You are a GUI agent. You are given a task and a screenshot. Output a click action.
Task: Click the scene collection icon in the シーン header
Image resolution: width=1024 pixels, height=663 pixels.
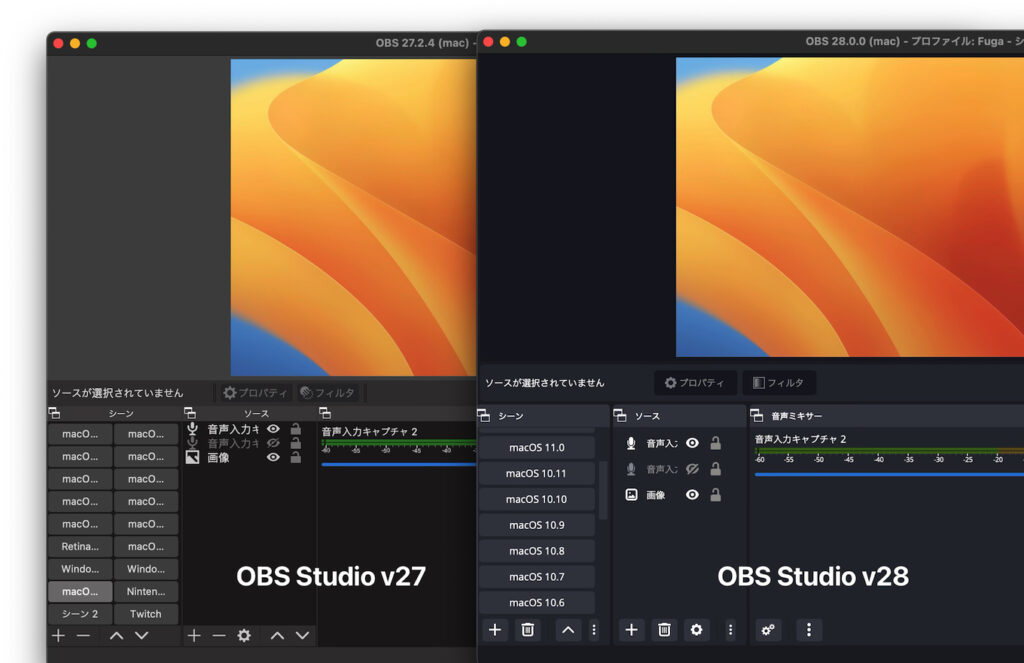(x=489, y=415)
